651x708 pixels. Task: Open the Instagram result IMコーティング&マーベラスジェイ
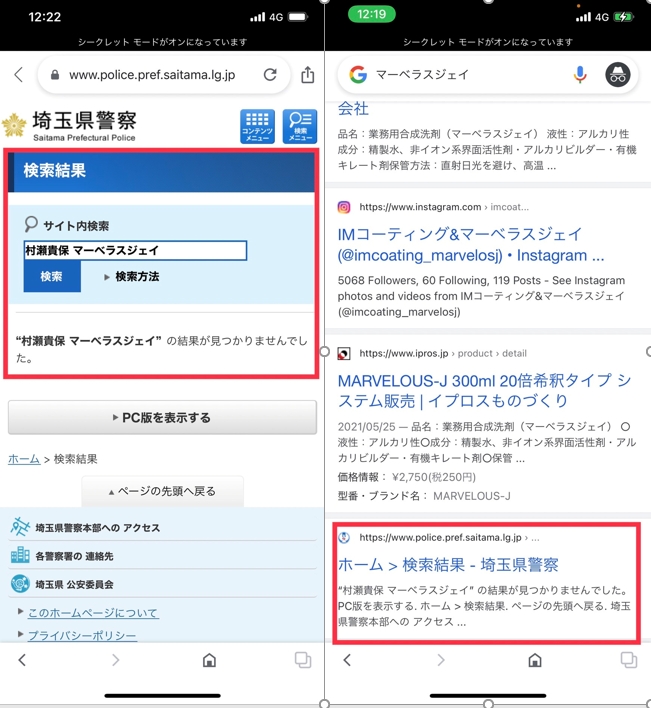[x=471, y=245]
